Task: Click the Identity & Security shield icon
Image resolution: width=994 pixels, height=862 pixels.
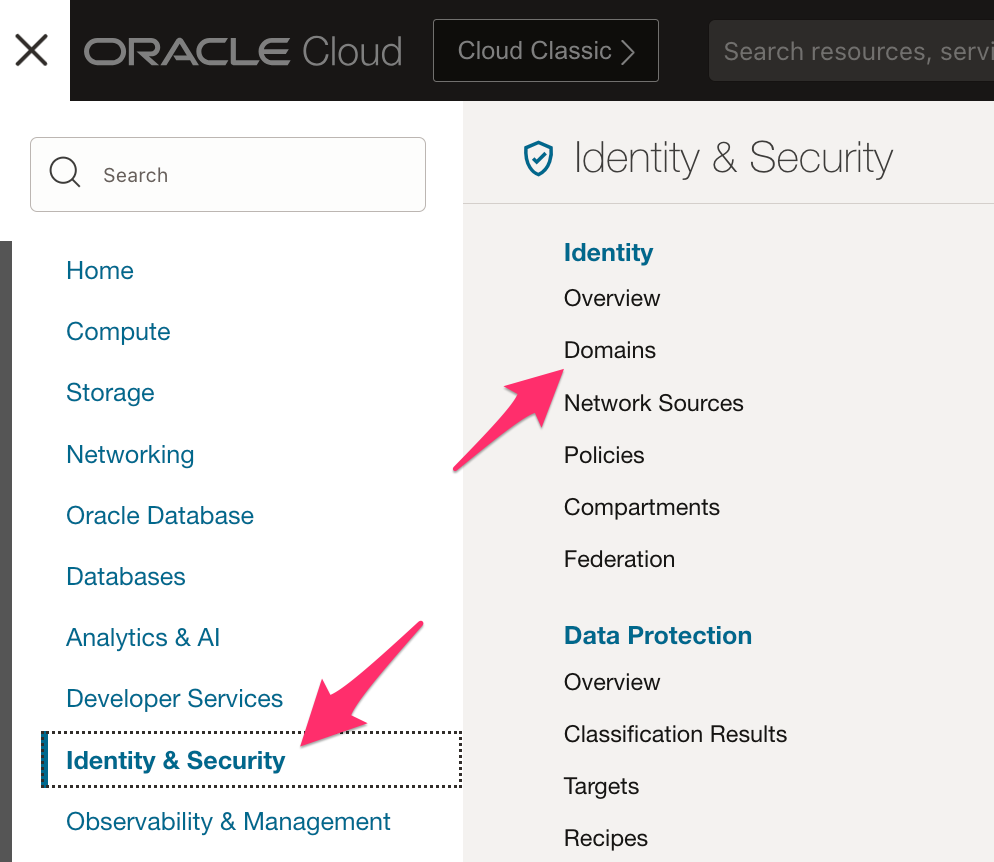Action: [x=539, y=158]
